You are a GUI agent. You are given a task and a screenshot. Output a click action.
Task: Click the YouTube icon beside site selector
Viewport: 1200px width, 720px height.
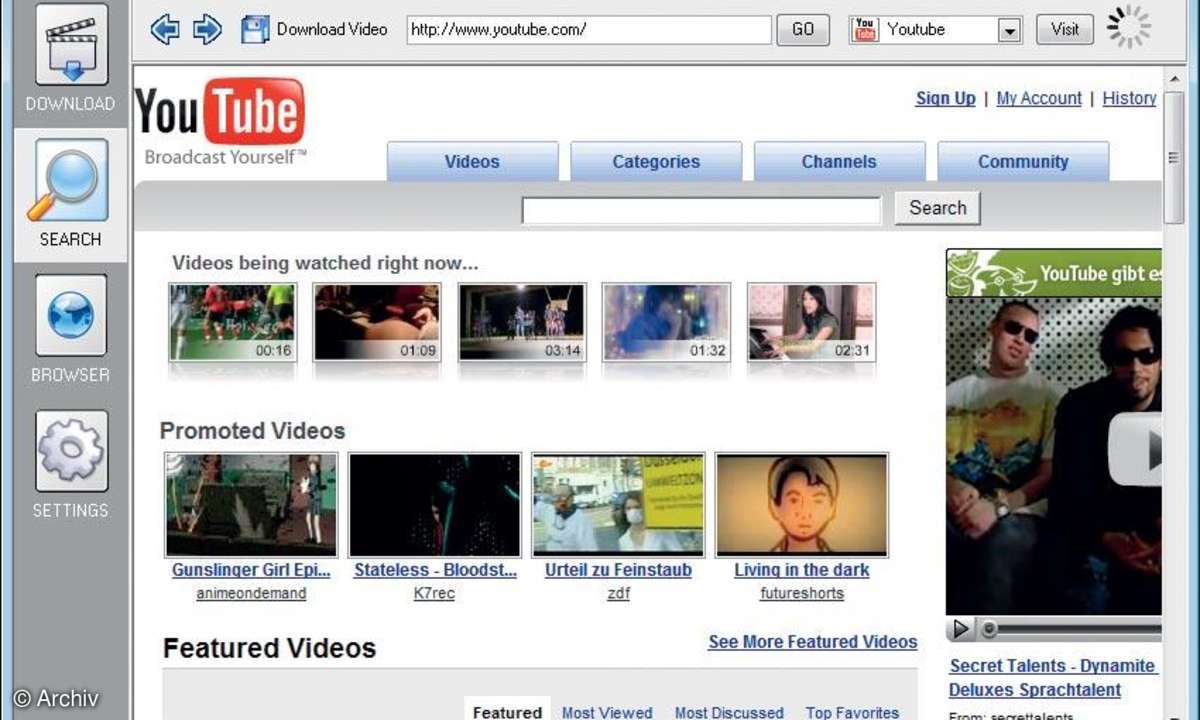(865, 29)
